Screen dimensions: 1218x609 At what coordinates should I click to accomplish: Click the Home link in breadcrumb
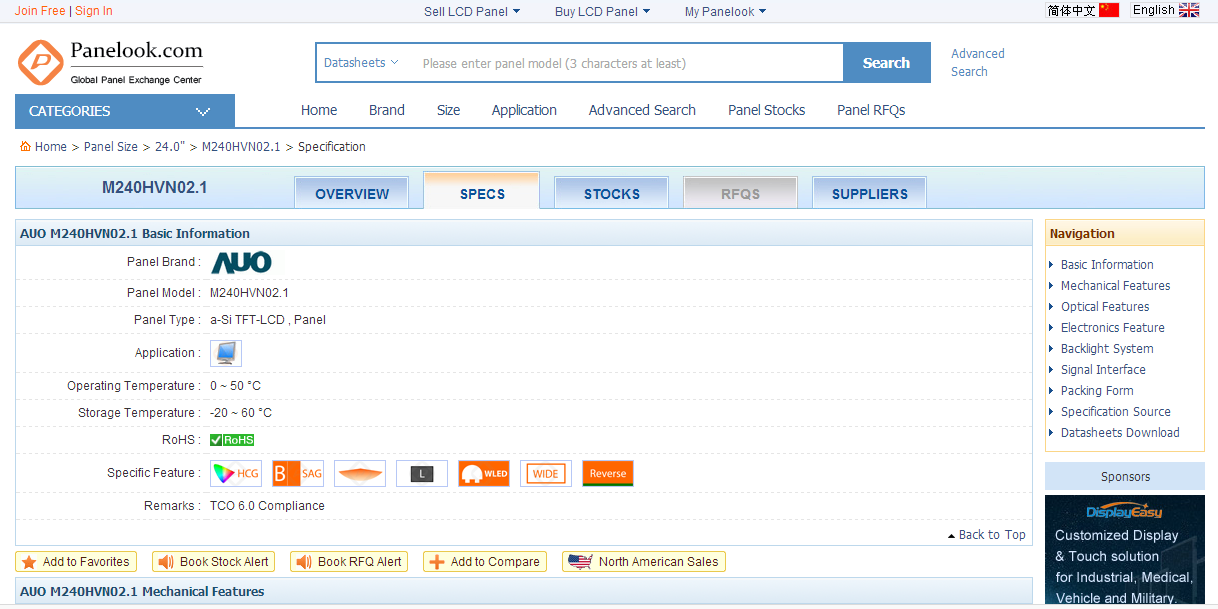(51, 147)
